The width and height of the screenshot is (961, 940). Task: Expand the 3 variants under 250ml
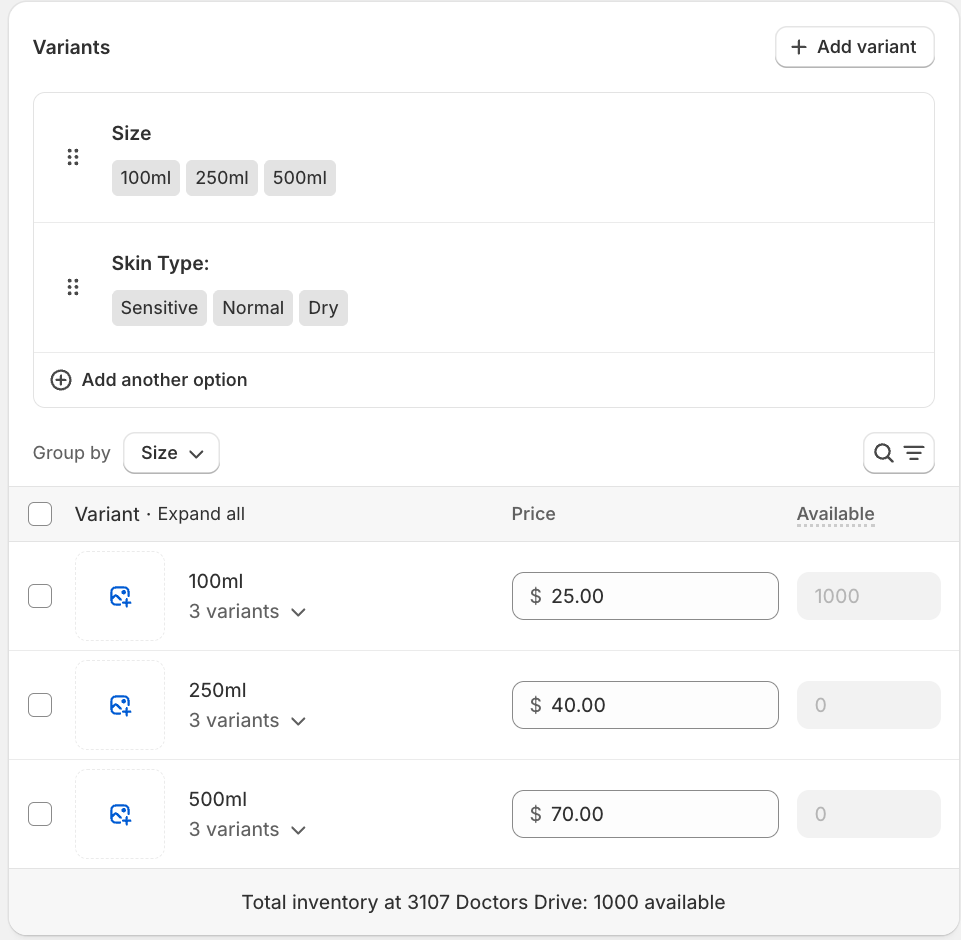point(247,720)
